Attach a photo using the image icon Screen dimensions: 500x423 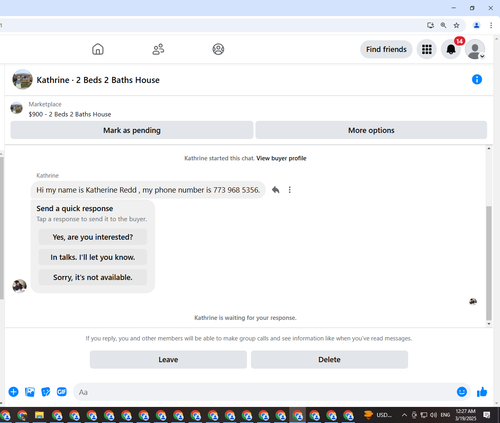(30, 392)
